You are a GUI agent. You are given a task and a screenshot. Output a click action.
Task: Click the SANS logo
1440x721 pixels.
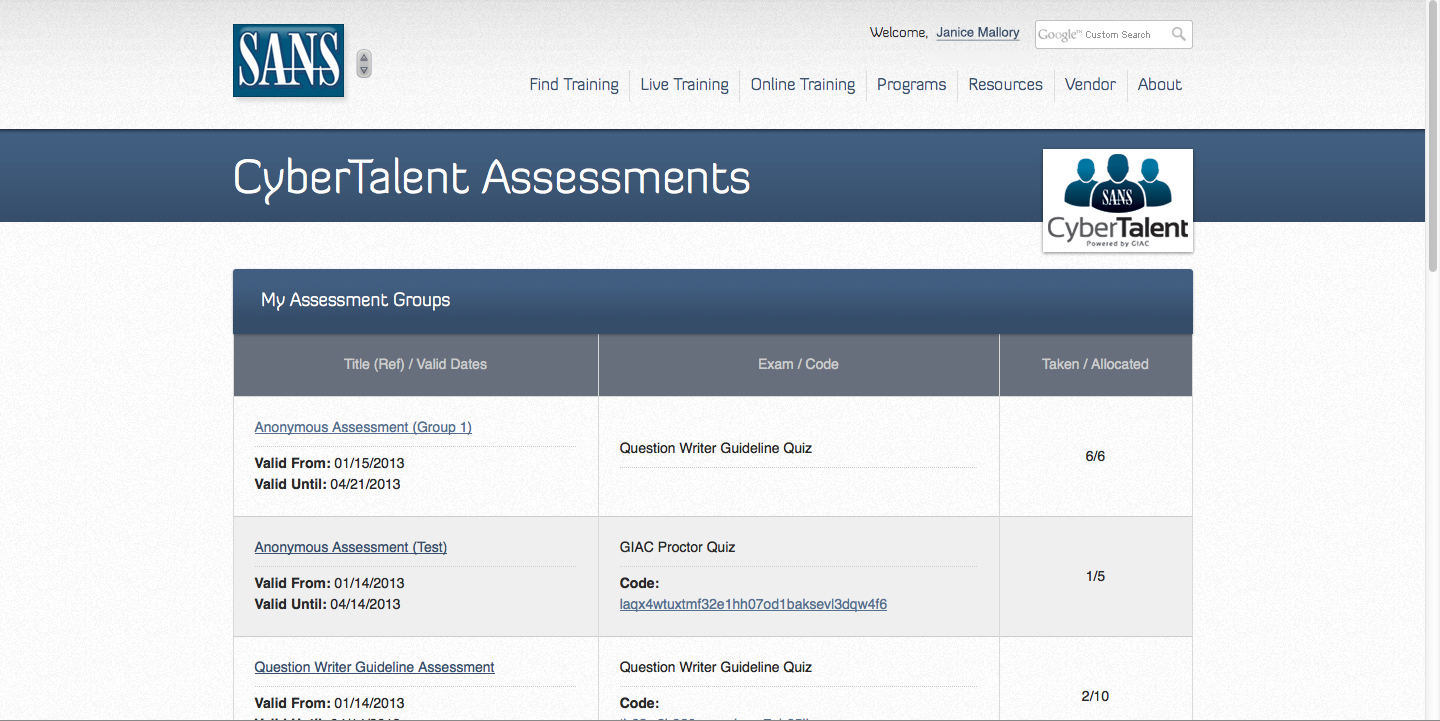(288, 61)
